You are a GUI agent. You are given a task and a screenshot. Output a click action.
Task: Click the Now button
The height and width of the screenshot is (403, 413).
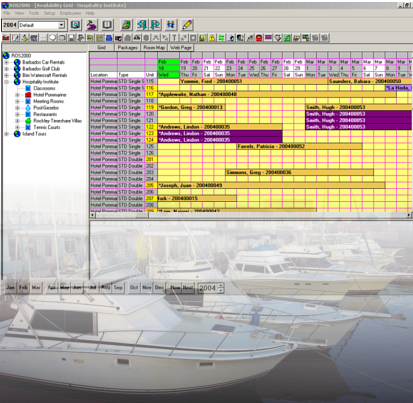175,287
